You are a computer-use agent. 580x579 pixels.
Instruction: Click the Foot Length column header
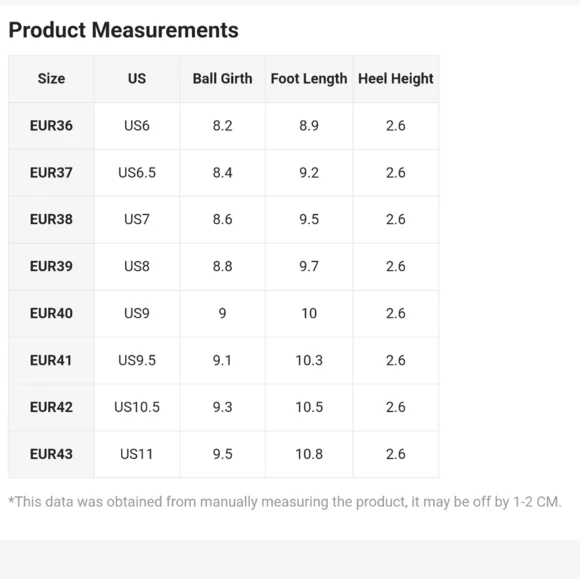click(309, 79)
